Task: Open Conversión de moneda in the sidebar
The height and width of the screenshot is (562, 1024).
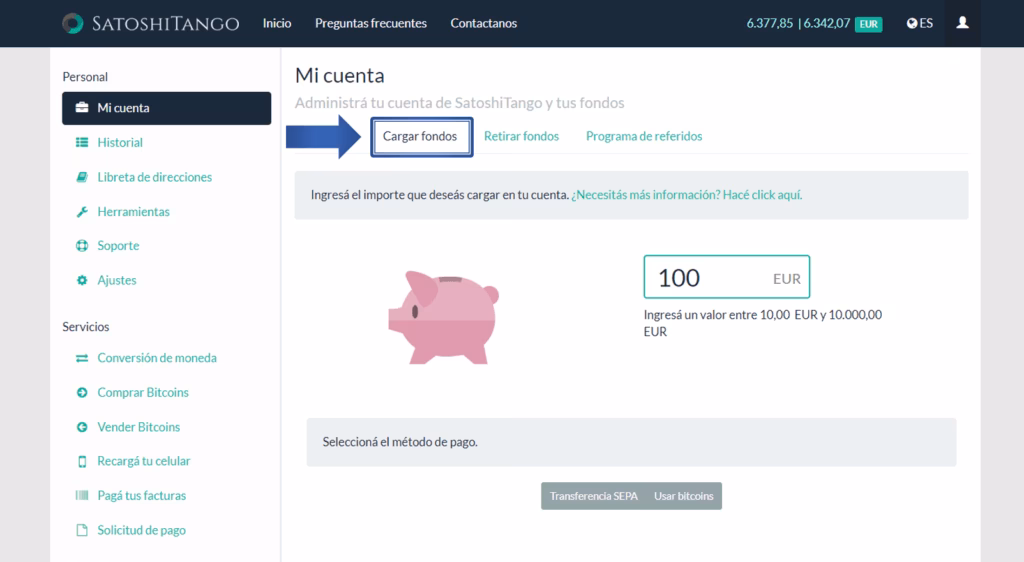Action: pos(157,358)
